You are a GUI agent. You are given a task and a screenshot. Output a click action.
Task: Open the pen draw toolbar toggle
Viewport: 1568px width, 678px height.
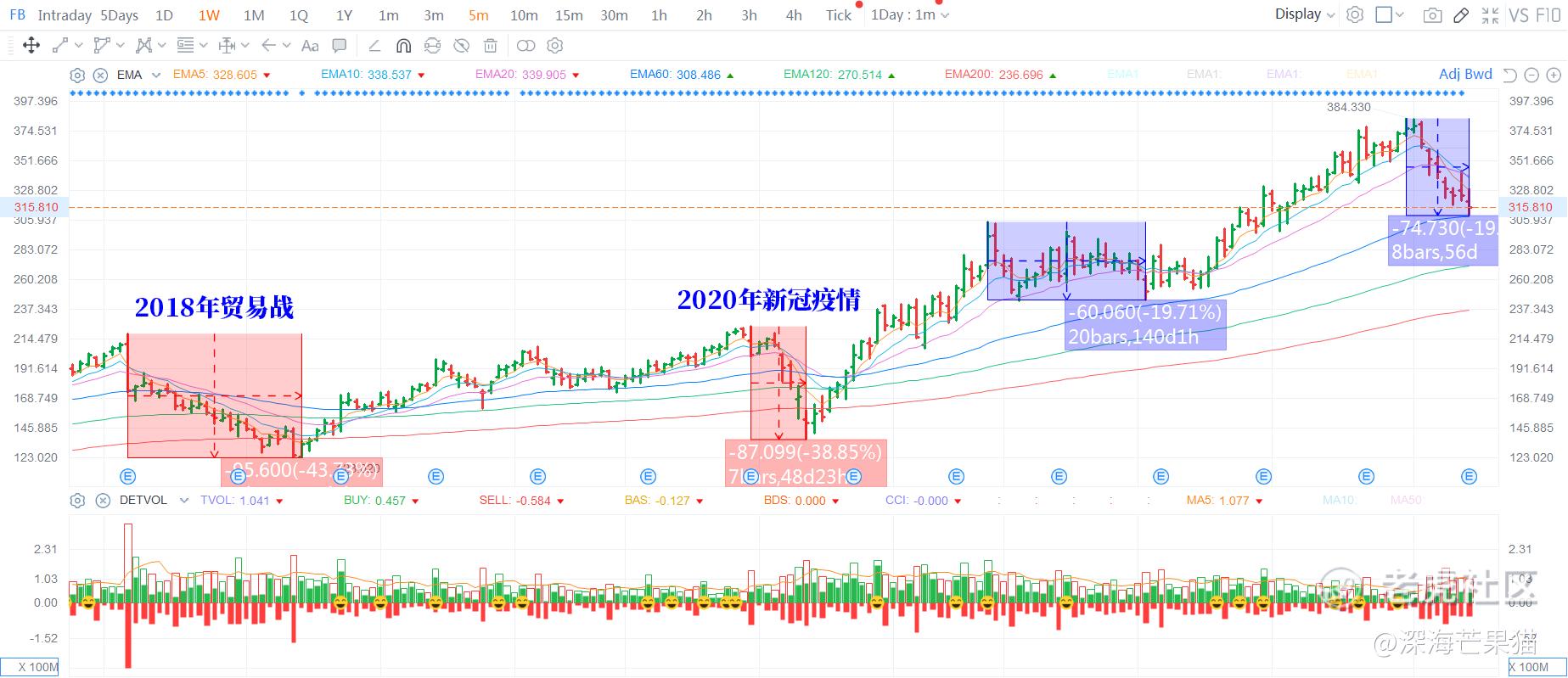pos(1461,15)
